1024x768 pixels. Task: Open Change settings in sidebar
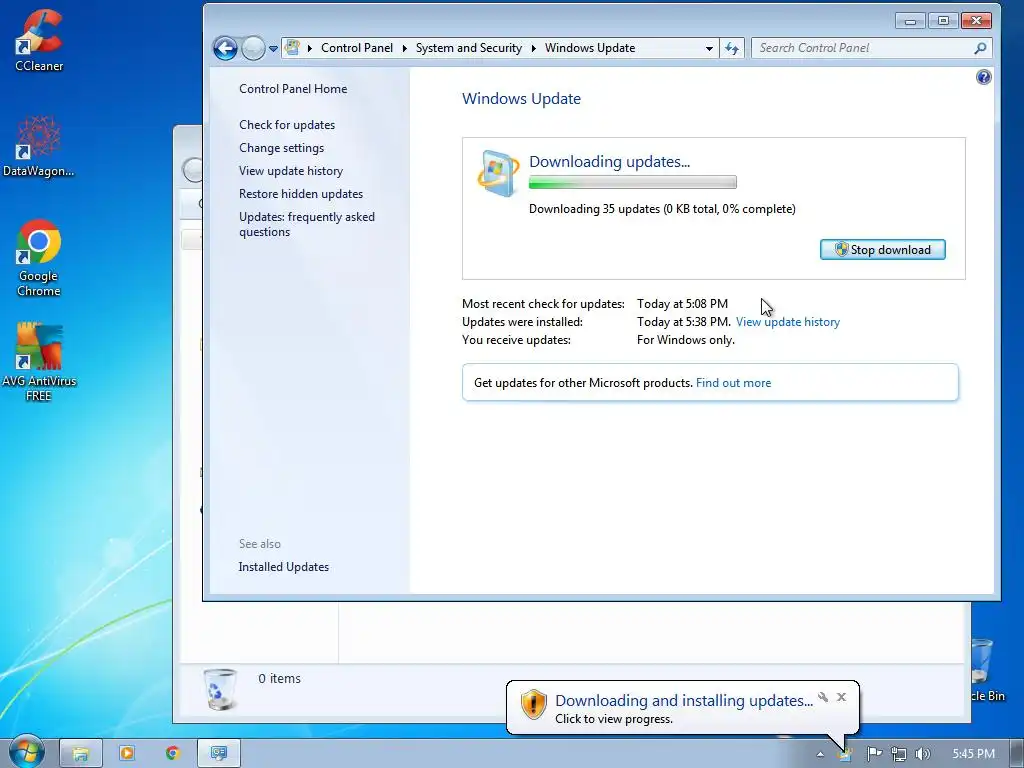pos(281,148)
